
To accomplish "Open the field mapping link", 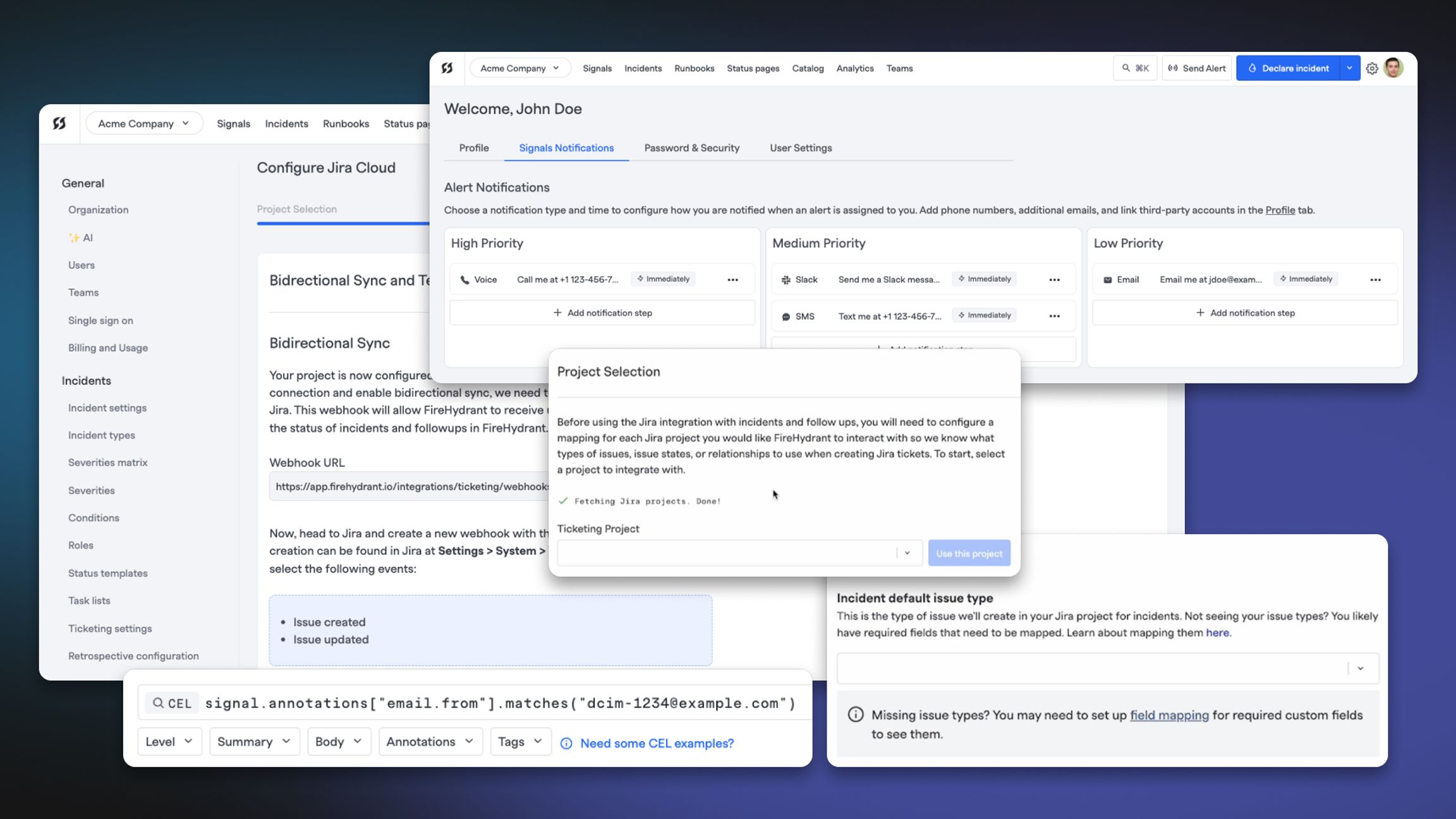I will coord(1169,715).
